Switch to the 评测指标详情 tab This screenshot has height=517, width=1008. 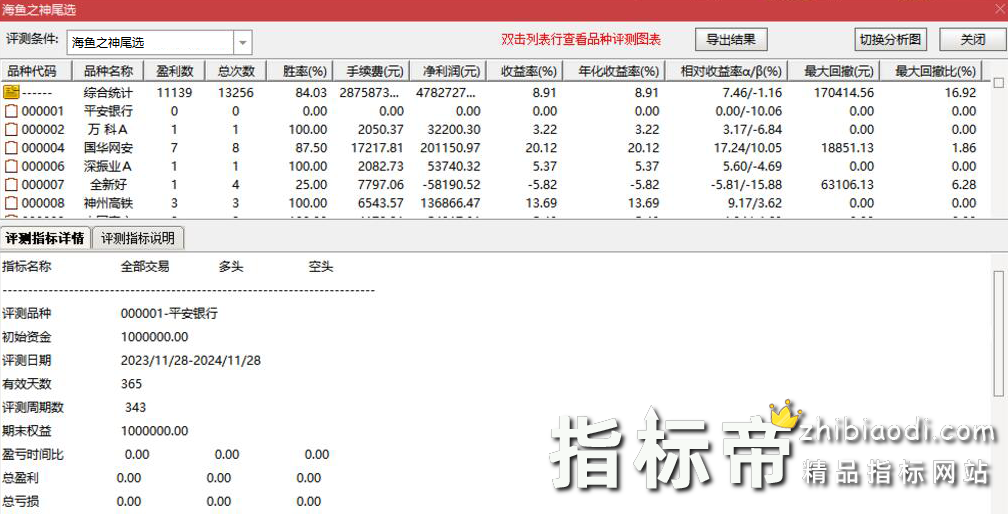(x=45, y=238)
